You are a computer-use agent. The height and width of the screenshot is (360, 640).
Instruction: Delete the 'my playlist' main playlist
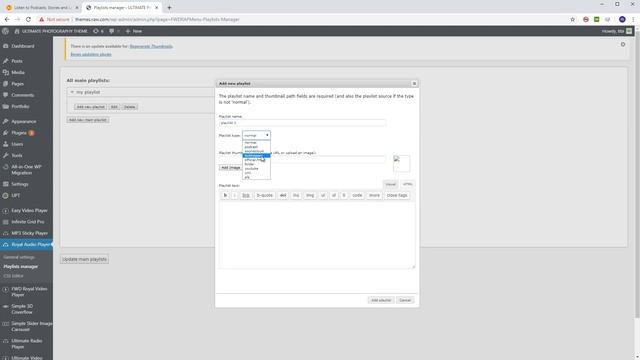[x=129, y=107]
